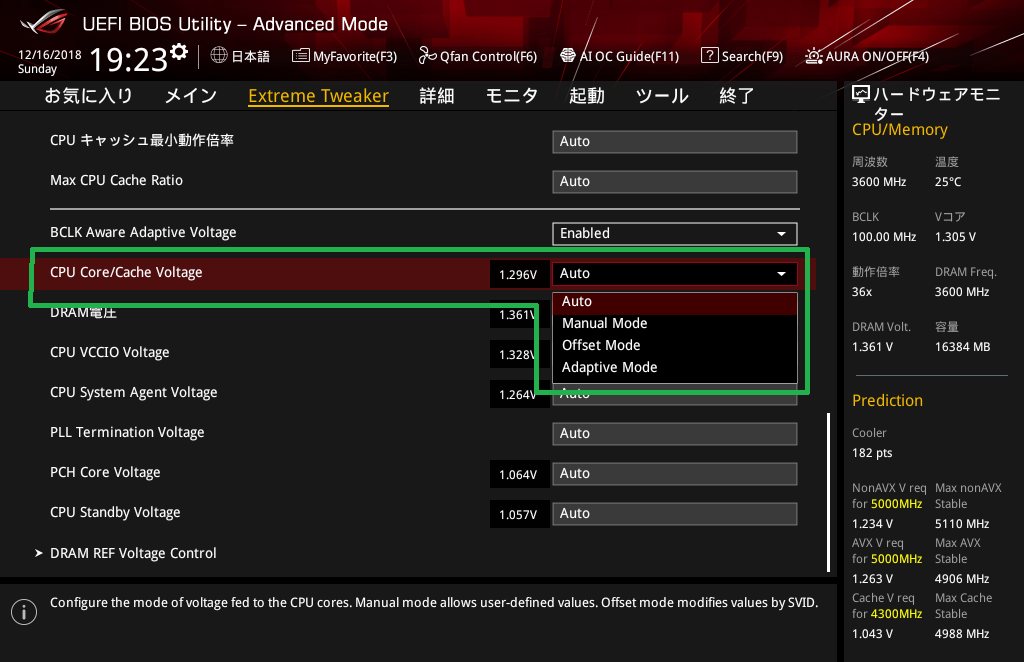Viewport: 1024px width, 662px height.
Task: Choose Manual Mode option
Action: tap(675, 323)
